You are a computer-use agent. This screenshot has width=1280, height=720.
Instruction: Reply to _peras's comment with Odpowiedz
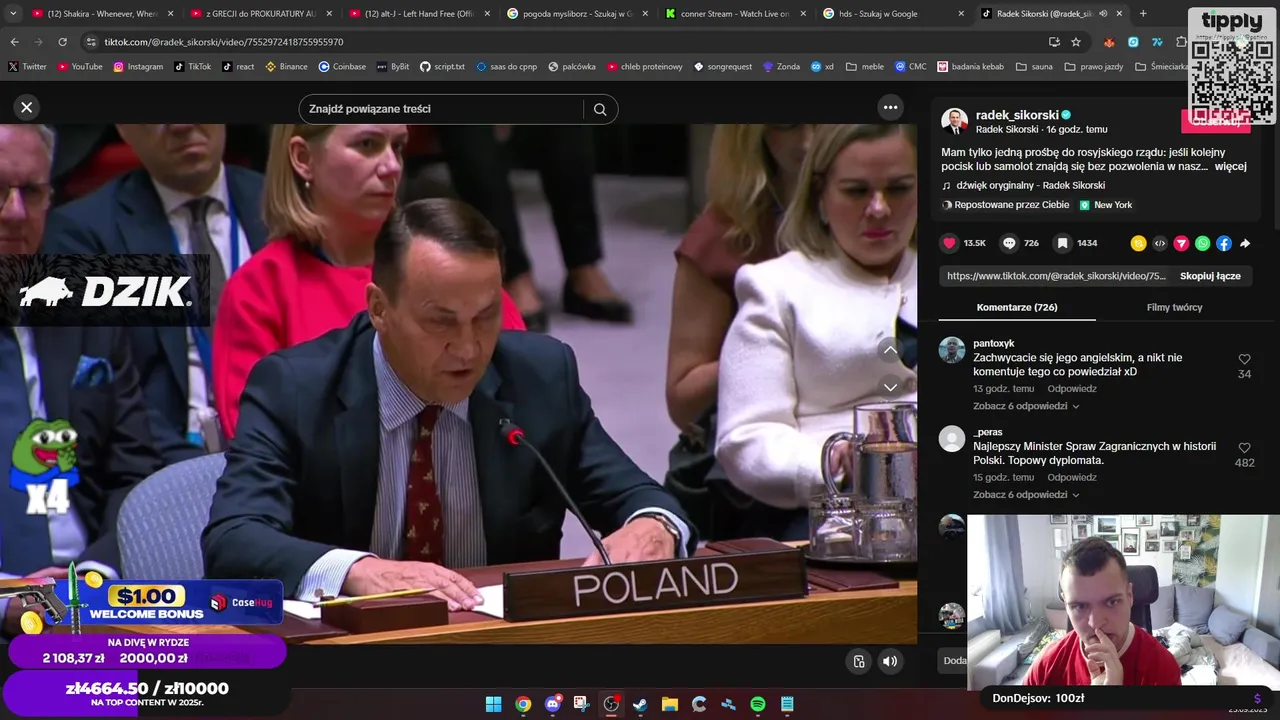click(x=1072, y=478)
